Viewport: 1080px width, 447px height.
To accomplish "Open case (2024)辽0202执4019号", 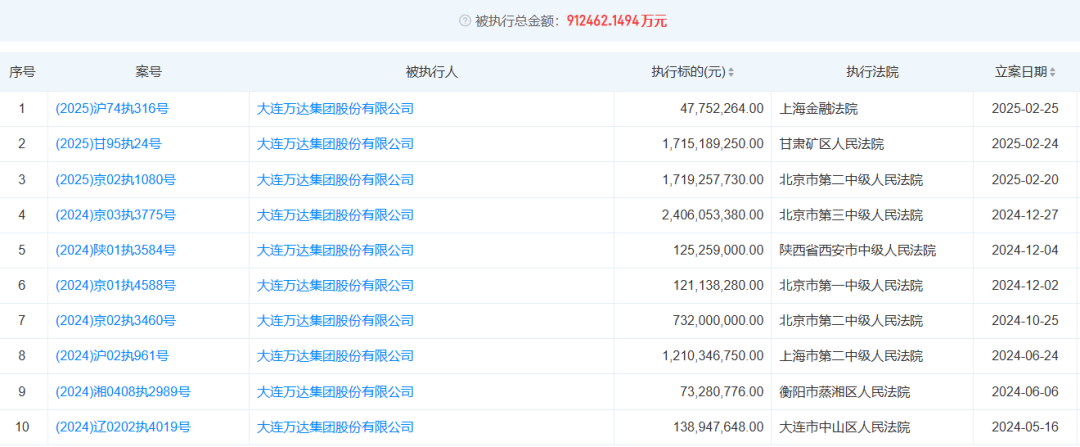I will 123,427.
